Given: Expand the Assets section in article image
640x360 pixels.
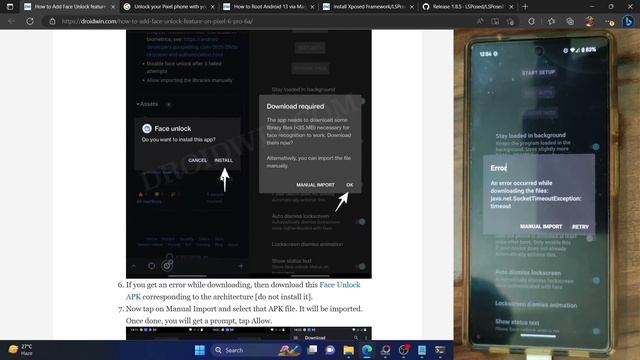Looking at the screenshot, I should tap(147, 104).
